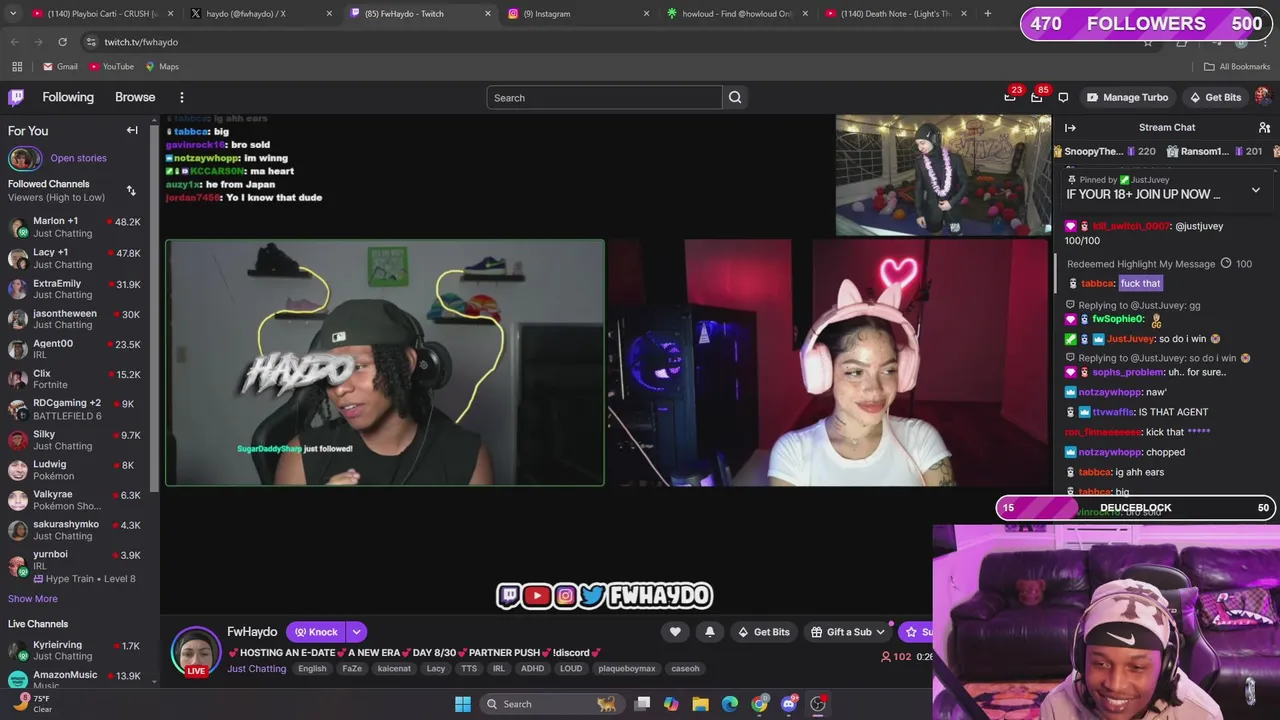Open File Explorer from the taskbar
This screenshot has height=720, width=1280.
700,704
